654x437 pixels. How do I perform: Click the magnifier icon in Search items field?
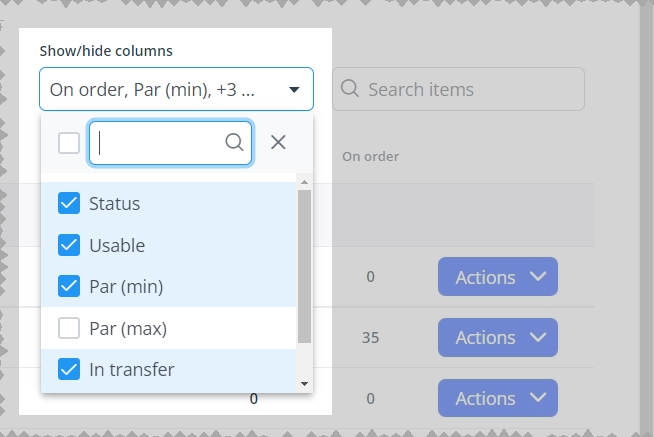pos(350,89)
